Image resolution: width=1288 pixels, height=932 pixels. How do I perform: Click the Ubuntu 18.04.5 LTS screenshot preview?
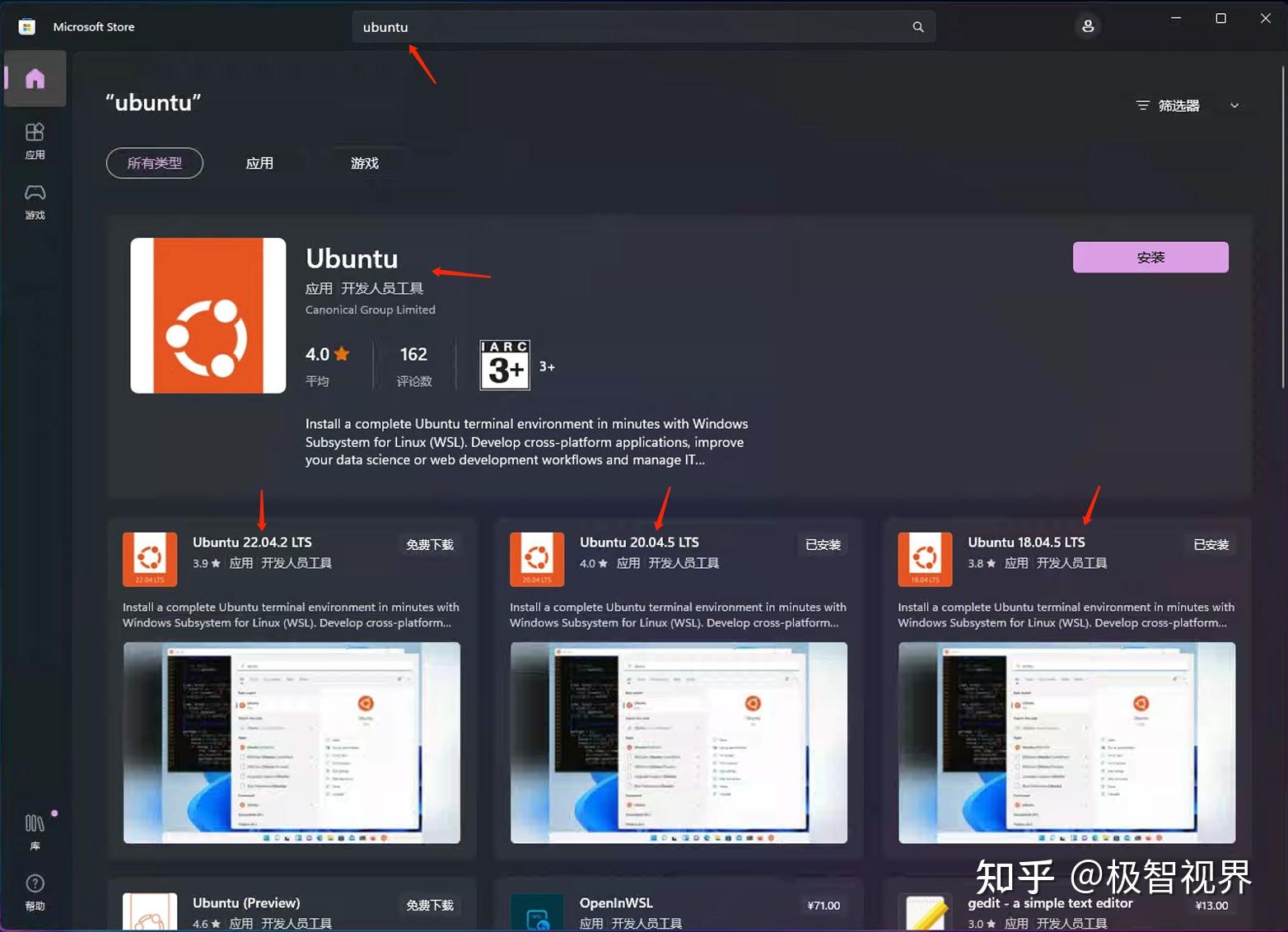(1066, 743)
